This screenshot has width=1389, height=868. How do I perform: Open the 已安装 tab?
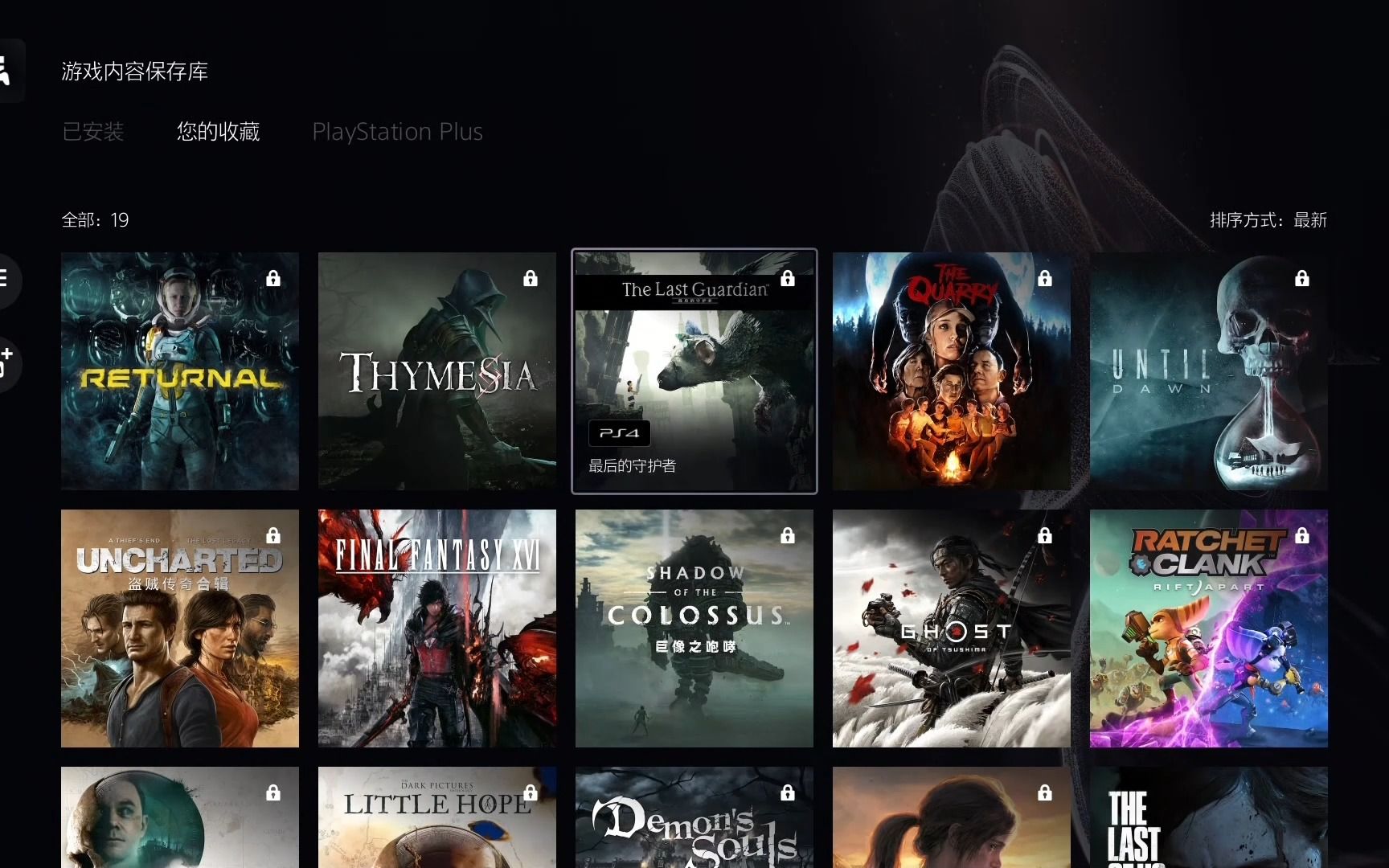(x=93, y=131)
